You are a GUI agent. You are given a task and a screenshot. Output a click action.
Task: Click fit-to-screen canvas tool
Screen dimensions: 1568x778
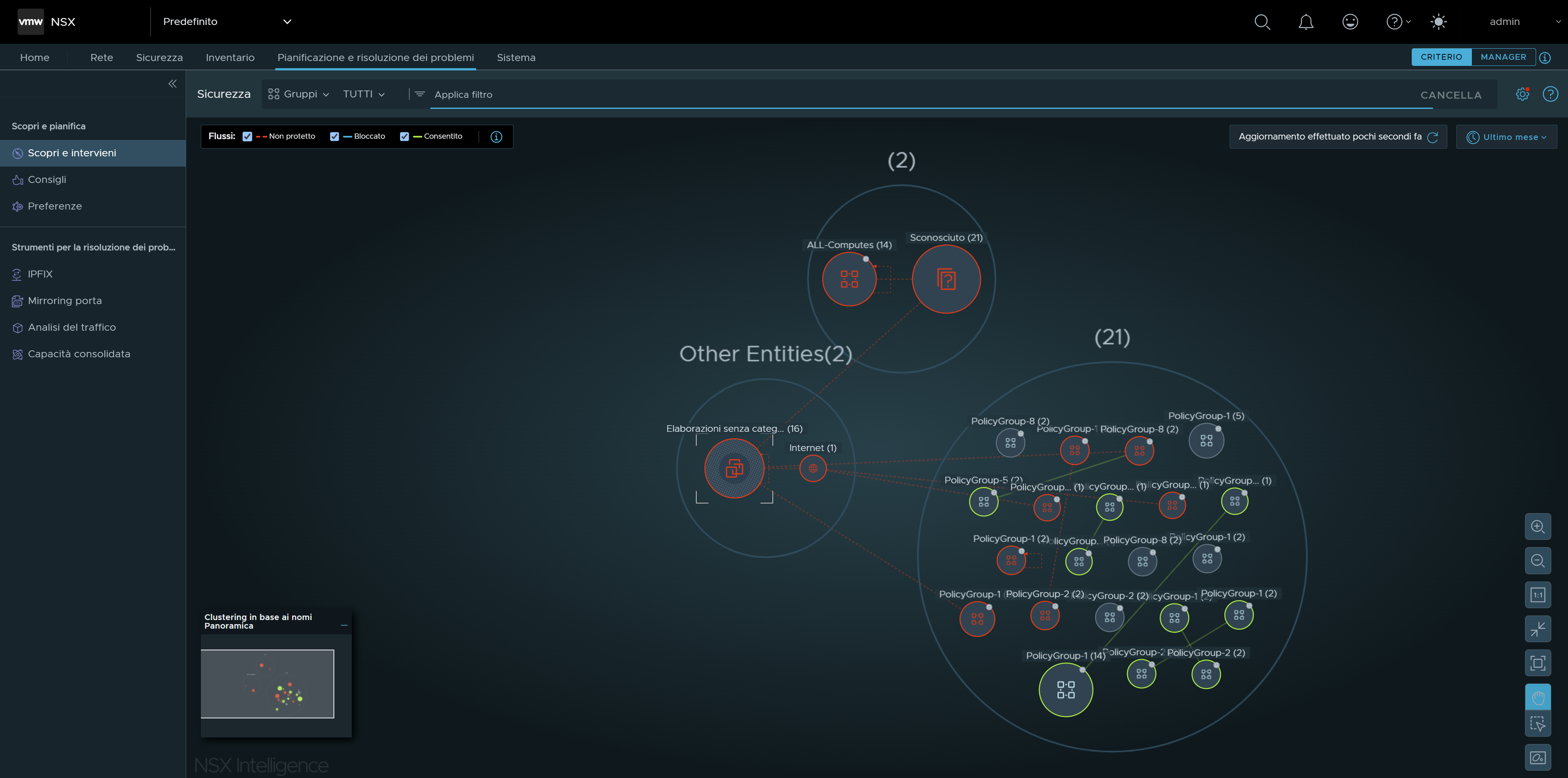point(1538,663)
